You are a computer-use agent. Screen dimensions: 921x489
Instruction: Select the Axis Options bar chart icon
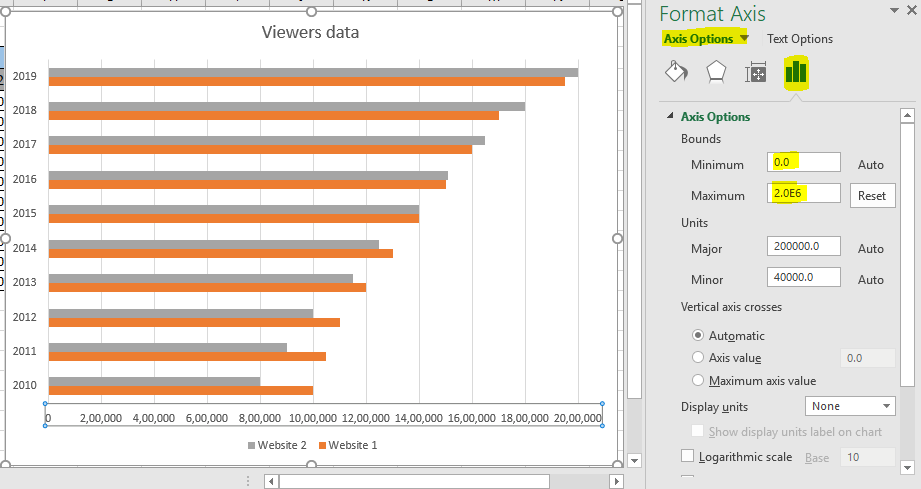point(796,72)
